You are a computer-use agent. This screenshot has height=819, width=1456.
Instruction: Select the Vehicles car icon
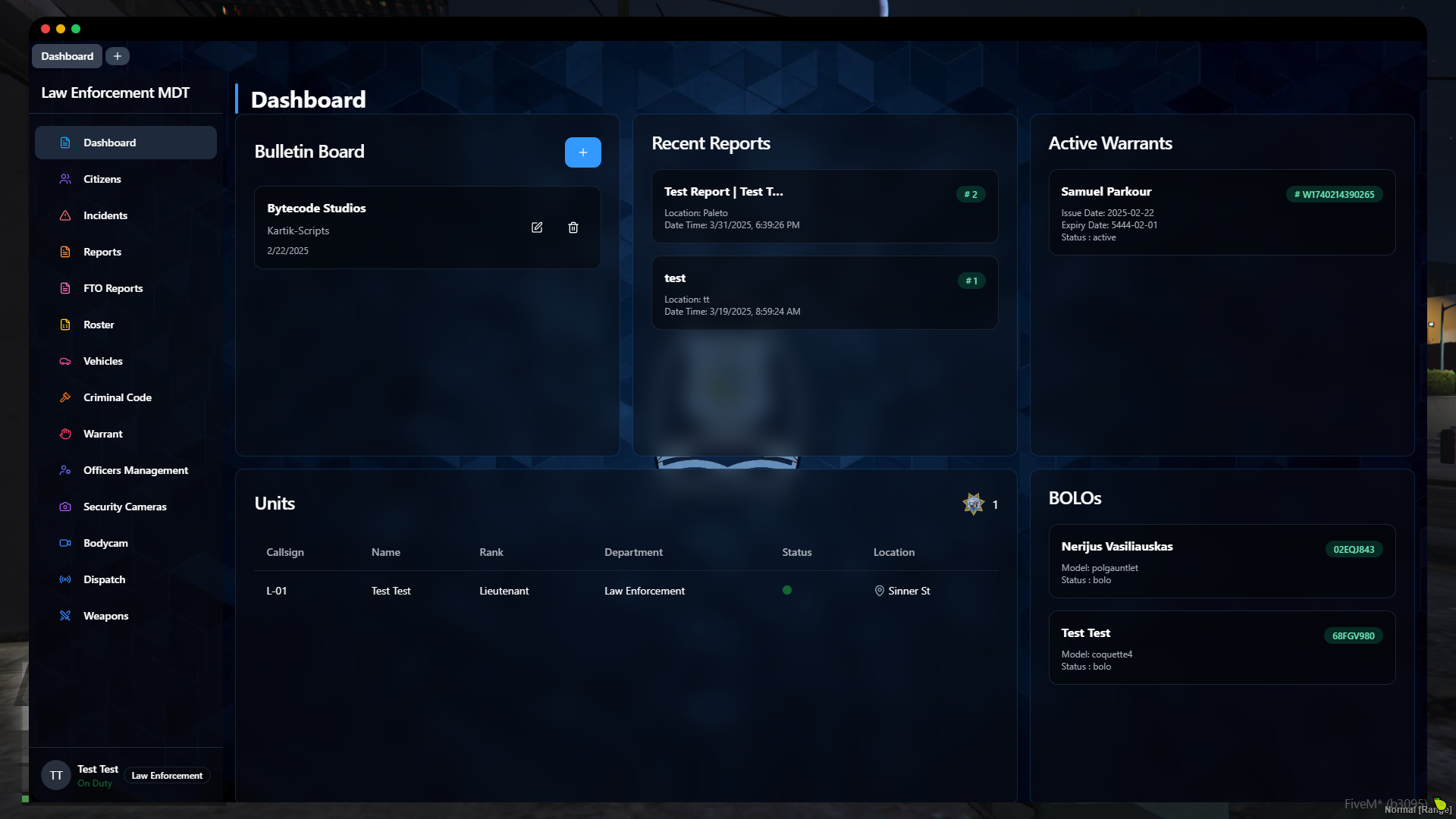click(x=65, y=361)
